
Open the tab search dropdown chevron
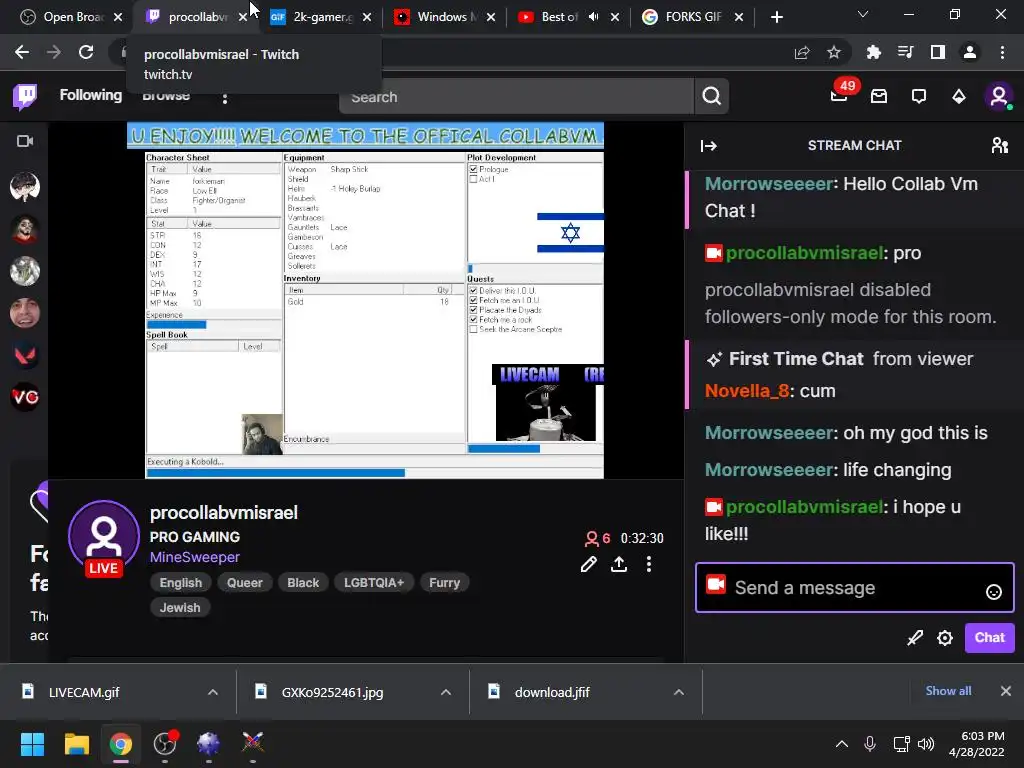click(x=863, y=14)
